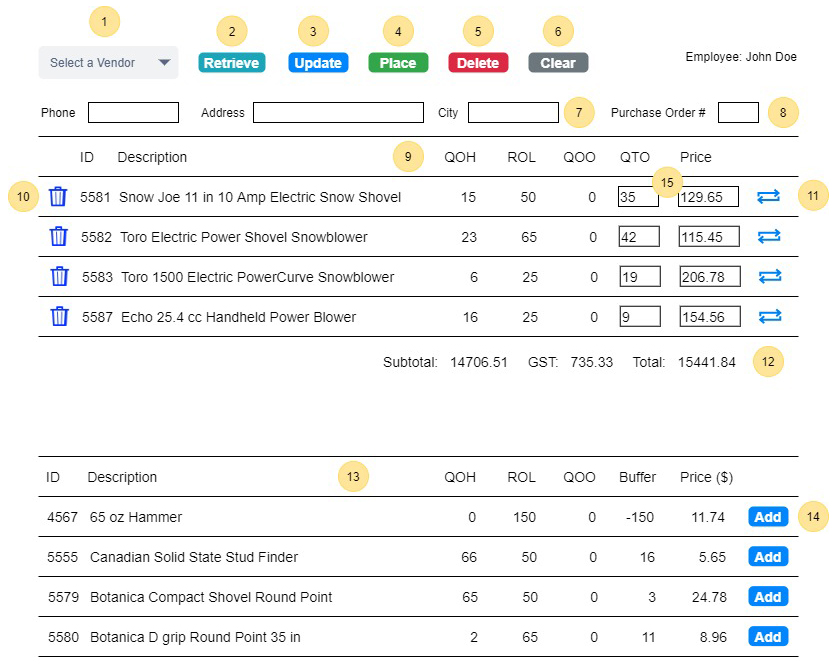837x666 pixels.
Task: Focus the Purchase Order # field
Action: (x=738, y=113)
